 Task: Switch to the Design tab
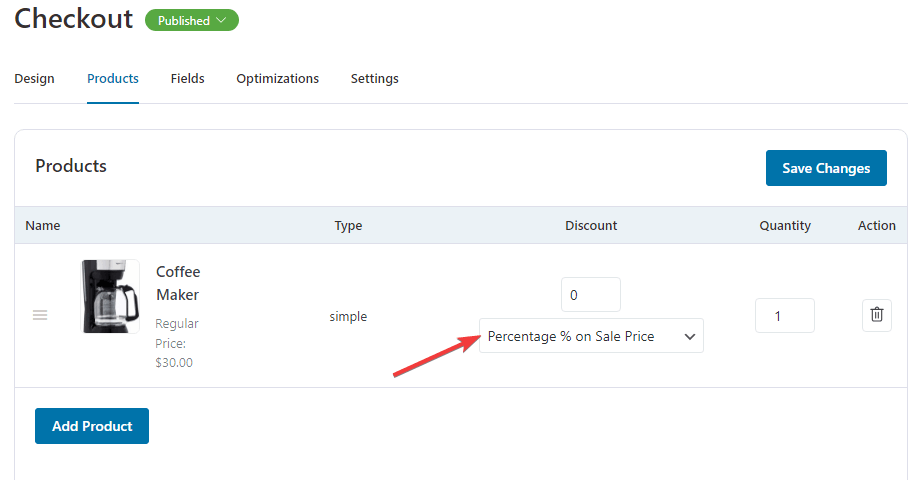(x=34, y=79)
